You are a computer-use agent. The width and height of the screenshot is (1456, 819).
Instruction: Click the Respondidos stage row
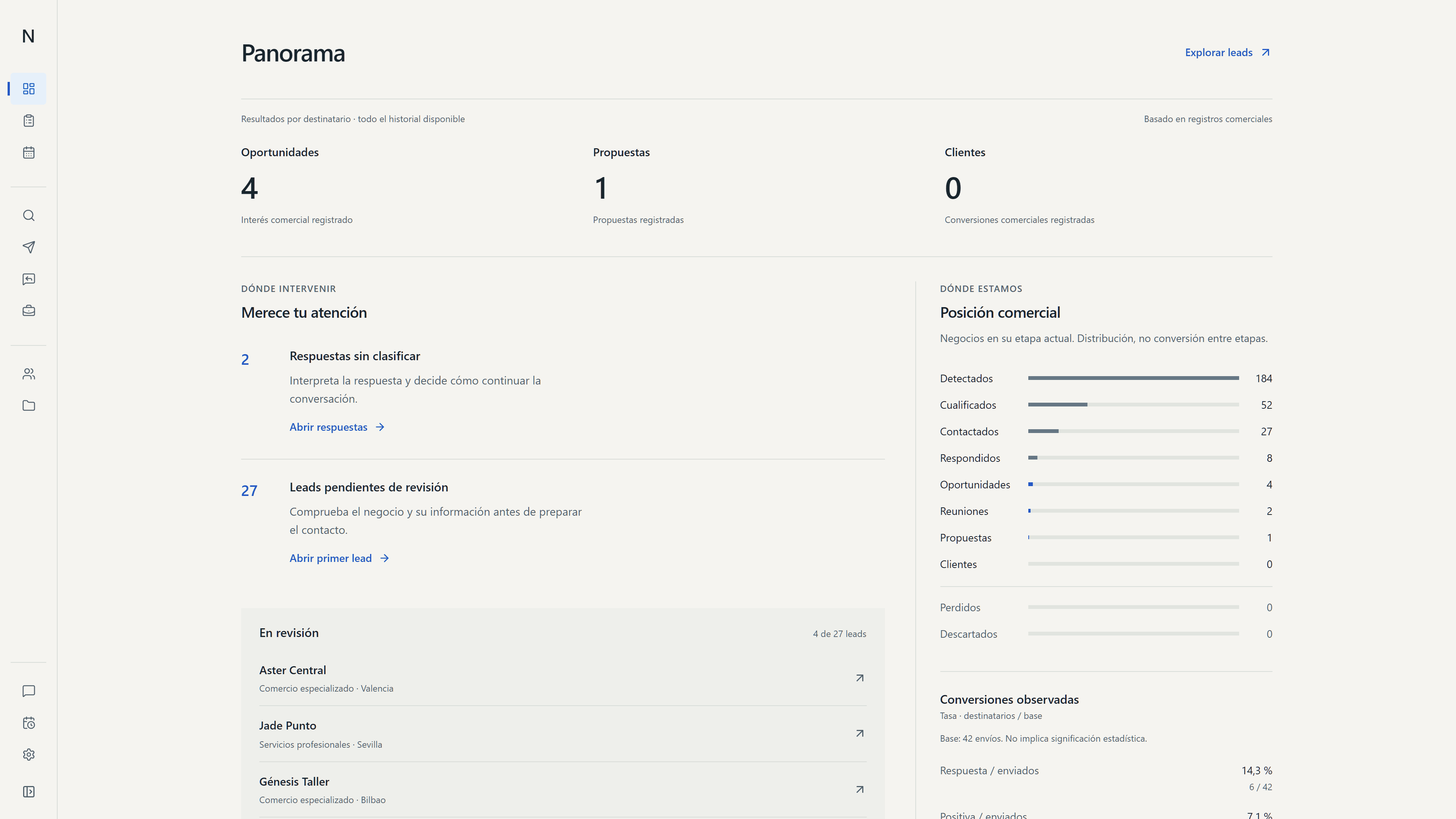[x=1106, y=458]
